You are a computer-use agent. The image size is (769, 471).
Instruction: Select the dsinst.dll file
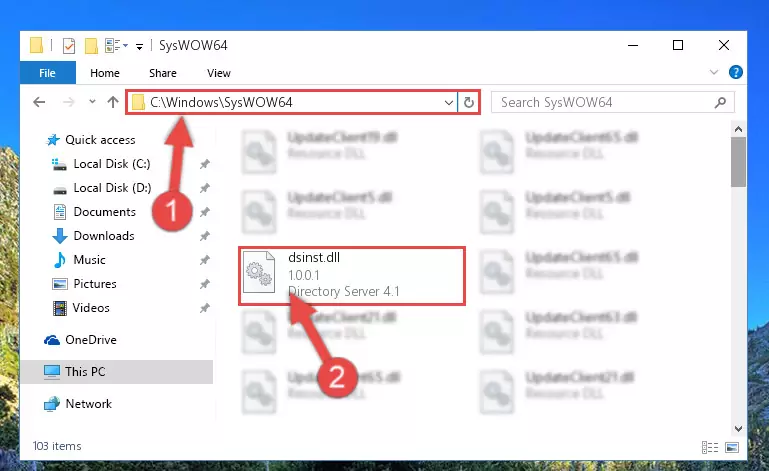(x=352, y=276)
